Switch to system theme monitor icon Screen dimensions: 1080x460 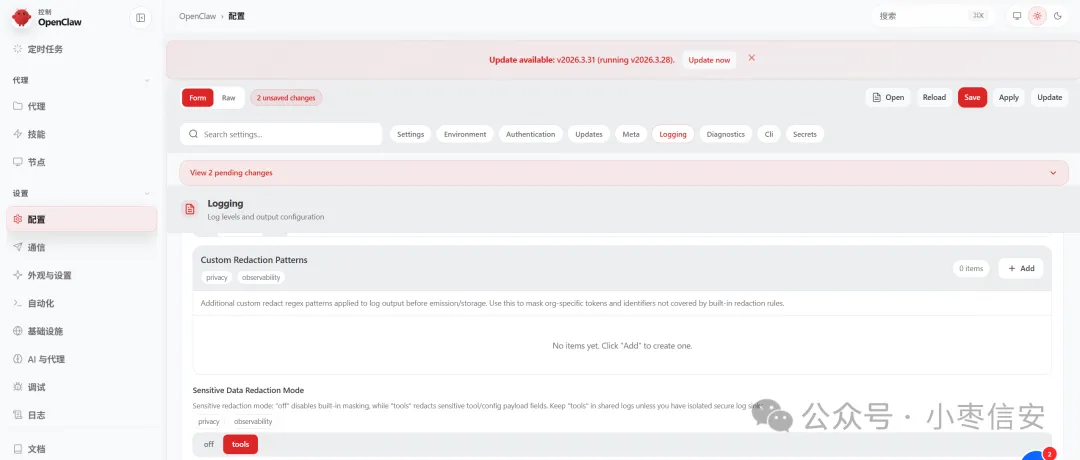coord(1017,16)
